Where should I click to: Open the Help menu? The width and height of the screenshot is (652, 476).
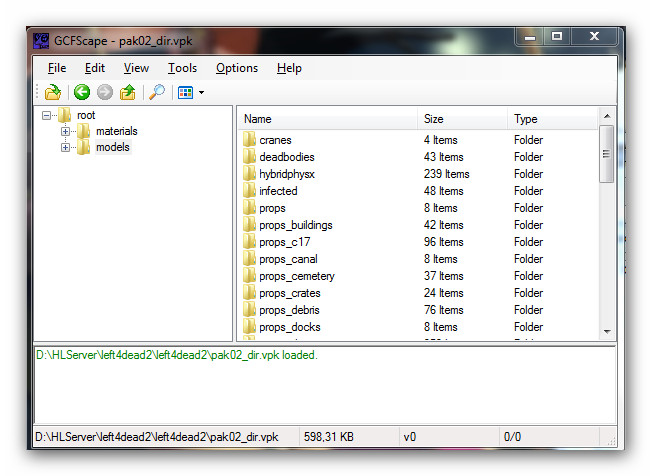(289, 68)
